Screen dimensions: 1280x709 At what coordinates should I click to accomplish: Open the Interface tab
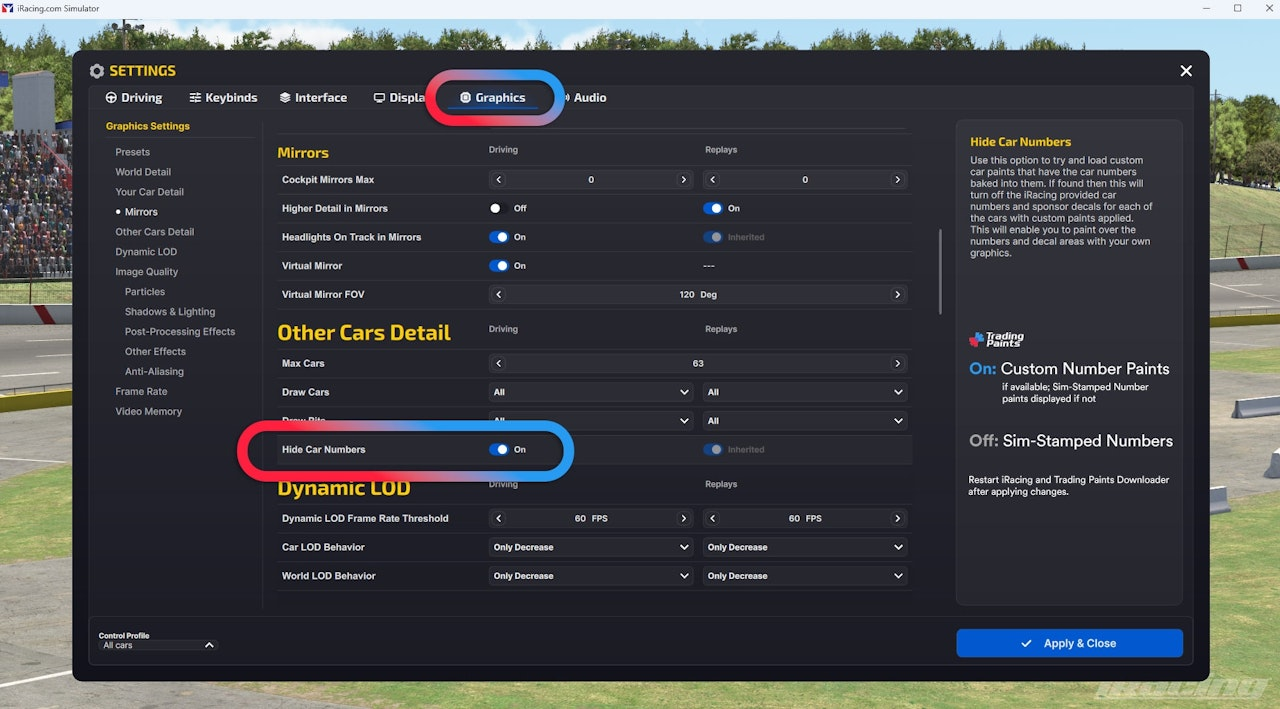coord(313,98)
